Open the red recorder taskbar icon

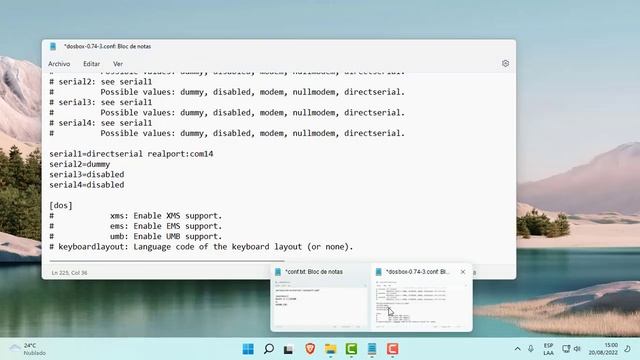click(x=392, y=349)
